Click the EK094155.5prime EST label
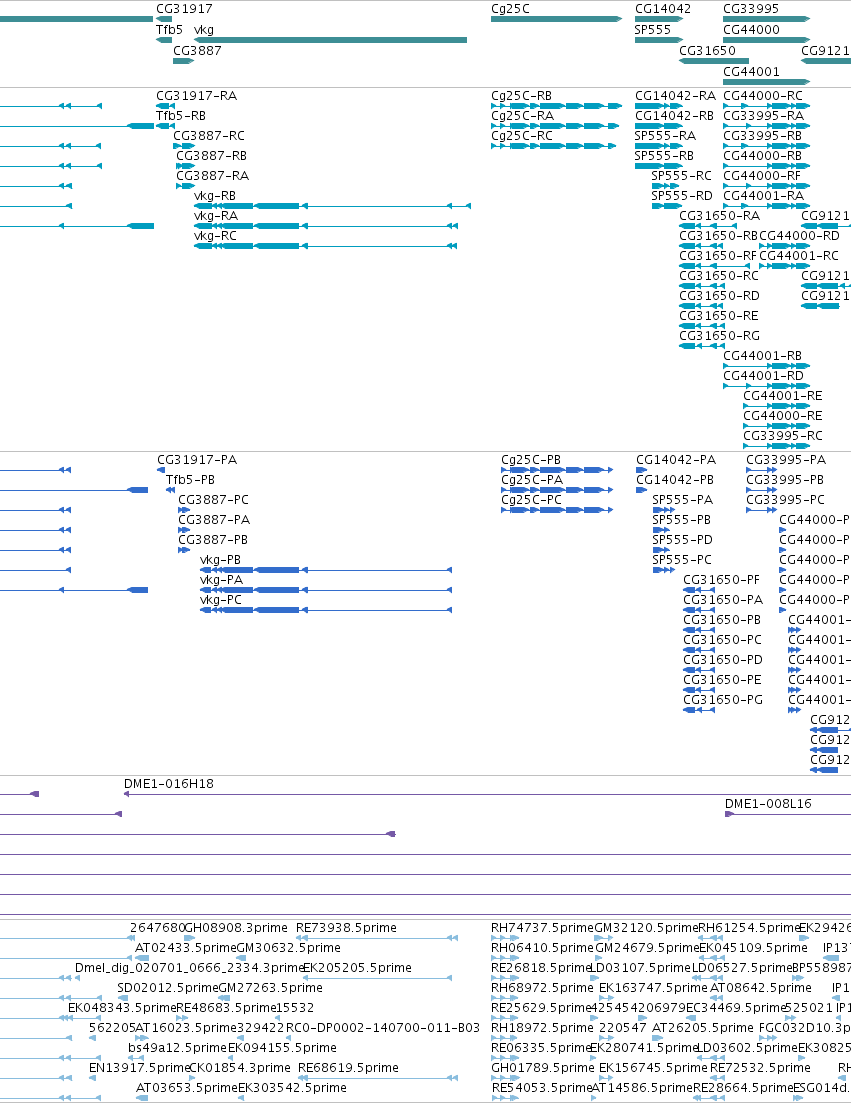 point(282,1047)
